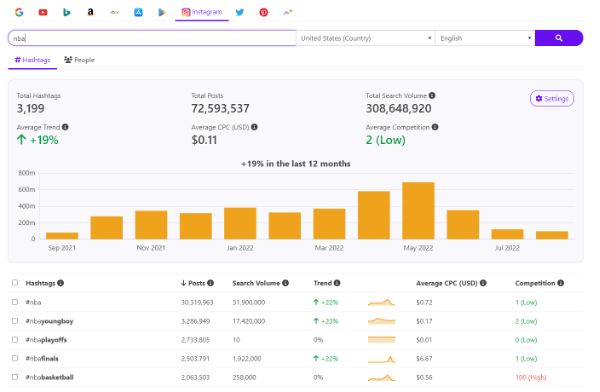Select the Amazon source icon
This screenshot has height=392, width=600.
pos(90,12)
